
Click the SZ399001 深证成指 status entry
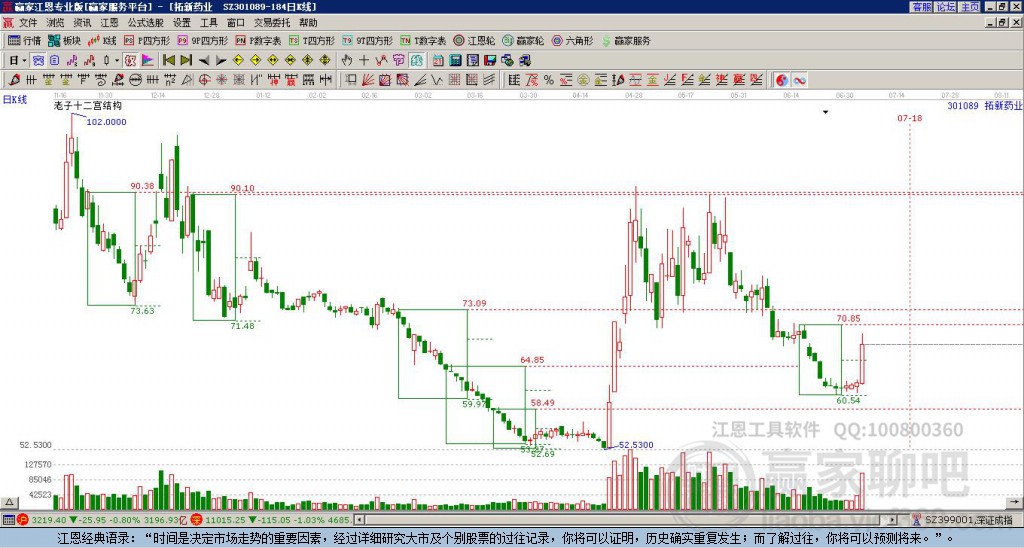tap(968, 520)
